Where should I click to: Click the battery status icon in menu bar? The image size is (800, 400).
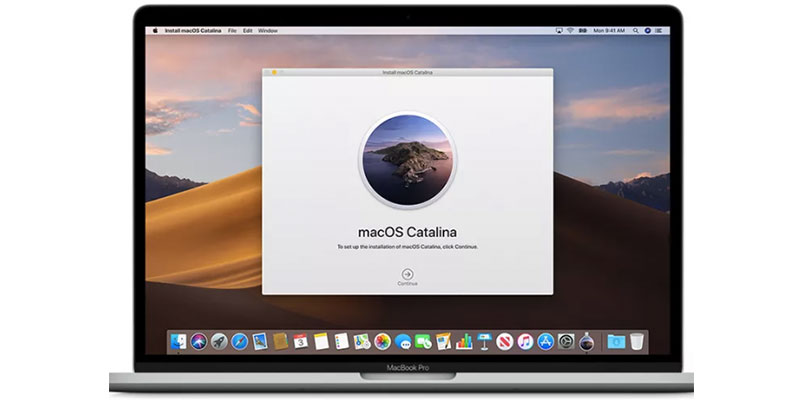pos(582,31)
